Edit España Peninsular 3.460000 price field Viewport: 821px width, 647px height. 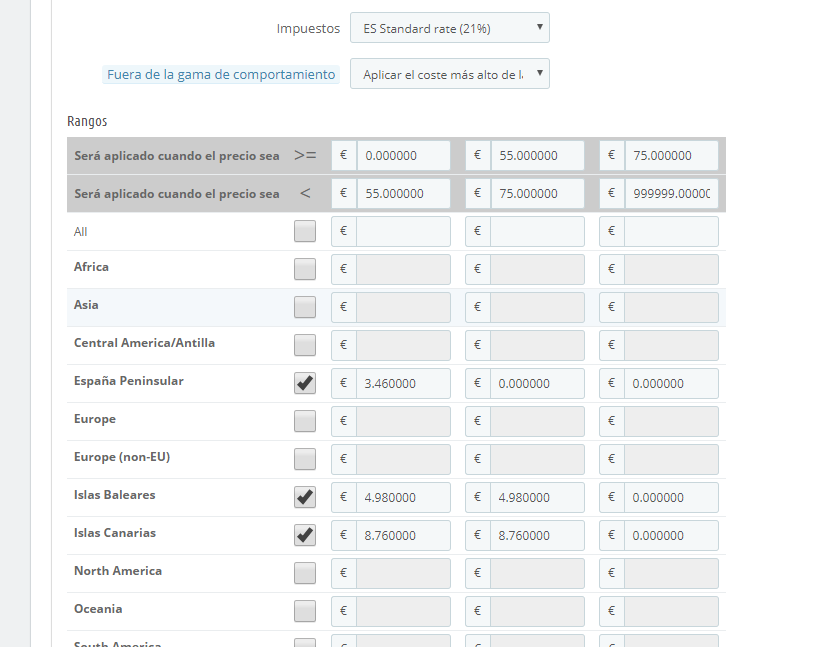tap(403, 384)
